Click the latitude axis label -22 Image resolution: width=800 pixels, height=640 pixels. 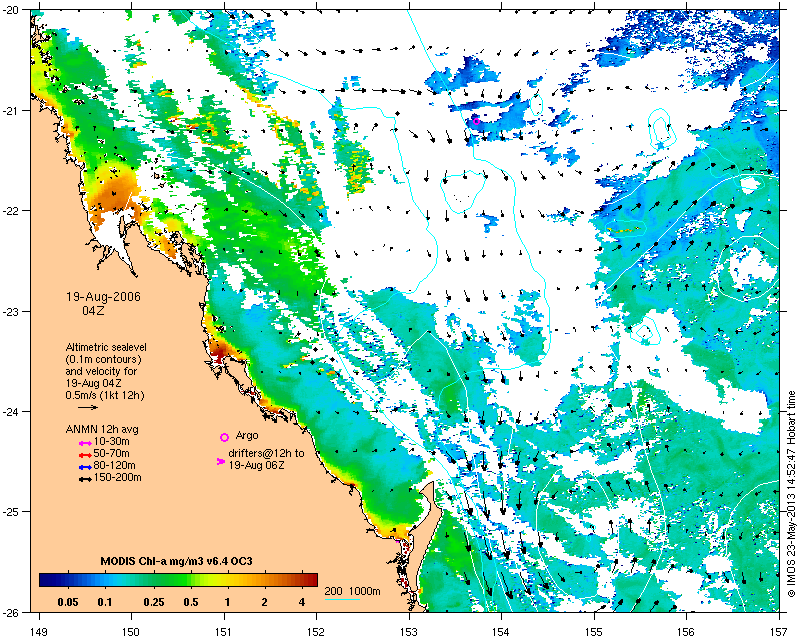(x=10, y=211)
